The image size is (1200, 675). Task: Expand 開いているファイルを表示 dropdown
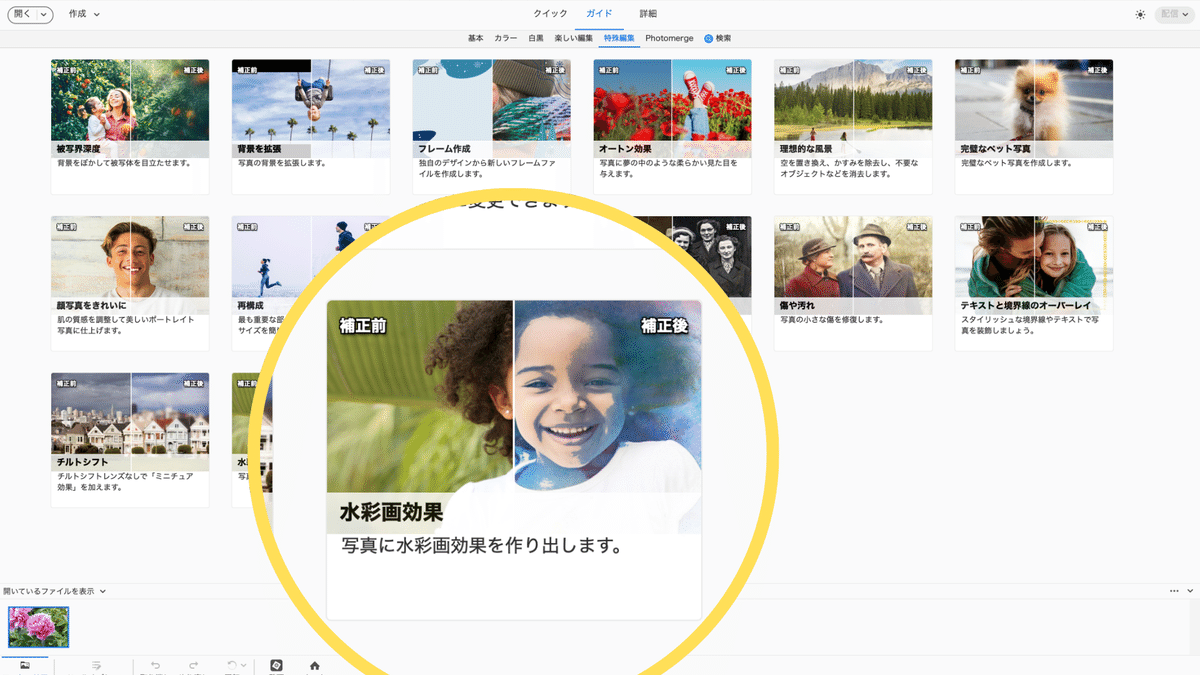point(55,591)
